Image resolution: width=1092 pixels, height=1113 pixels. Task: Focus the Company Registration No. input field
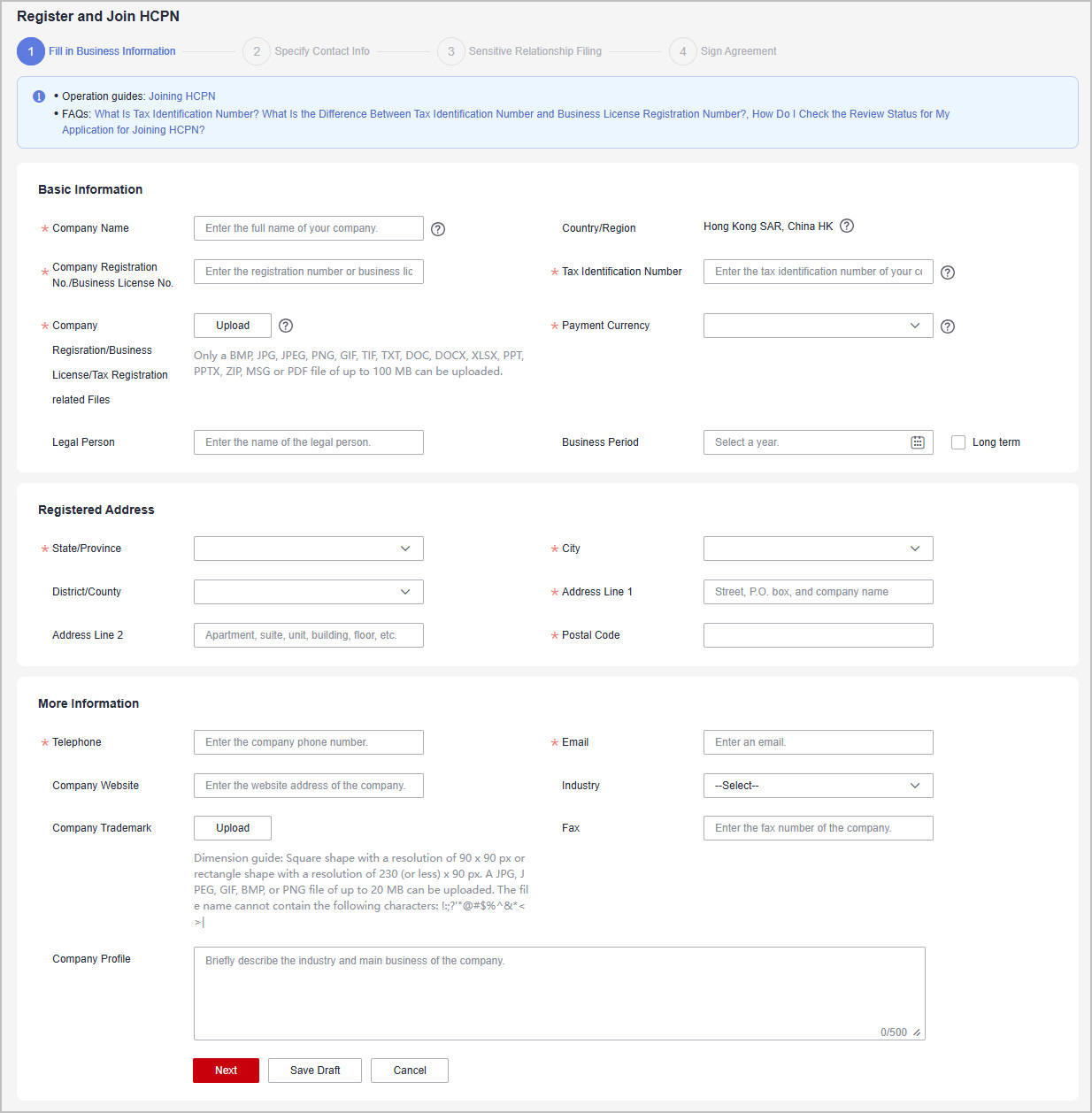coord(309,272)
